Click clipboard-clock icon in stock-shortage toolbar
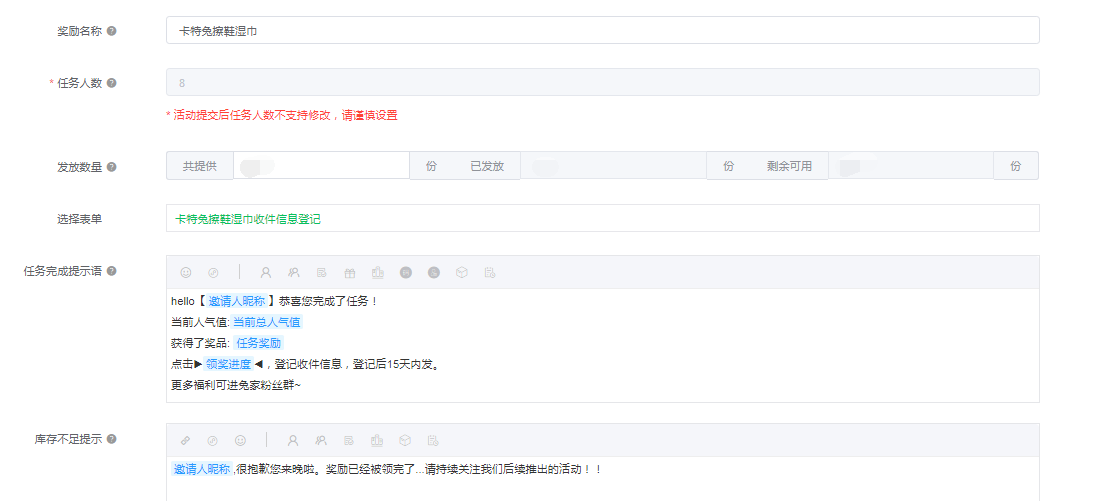Image resolution: width=1101 pixels, height=501 pixels. coord(433,441)
